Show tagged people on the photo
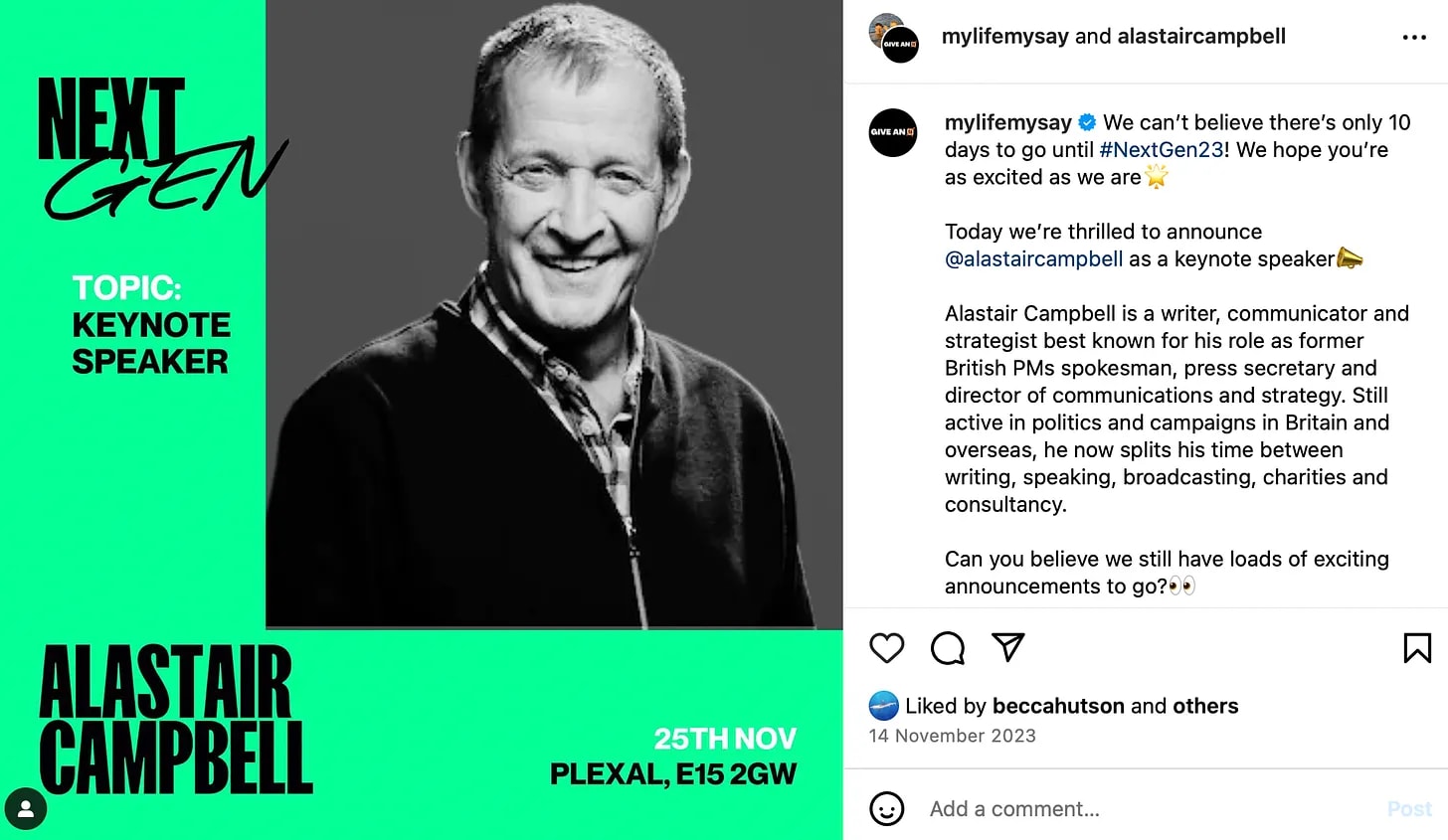Screen dimensions: 1448x840 tap(26, 809)
